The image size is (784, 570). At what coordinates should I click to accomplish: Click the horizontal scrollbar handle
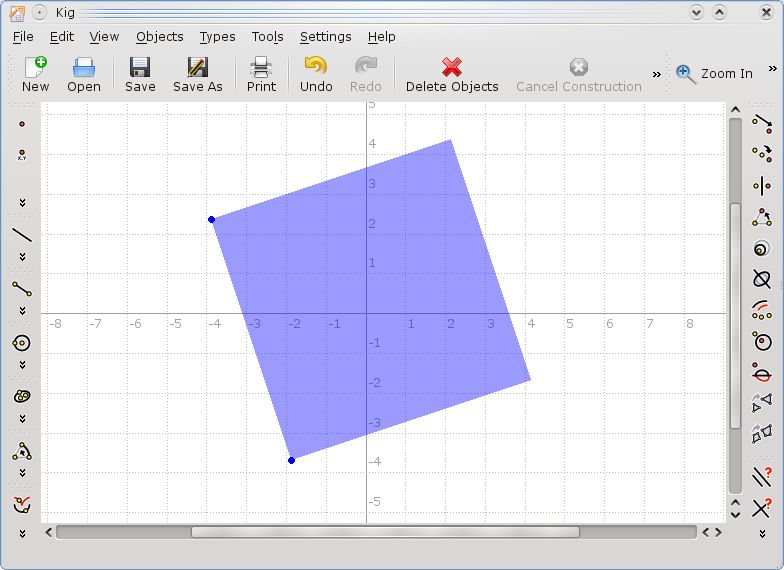(385, 532)
